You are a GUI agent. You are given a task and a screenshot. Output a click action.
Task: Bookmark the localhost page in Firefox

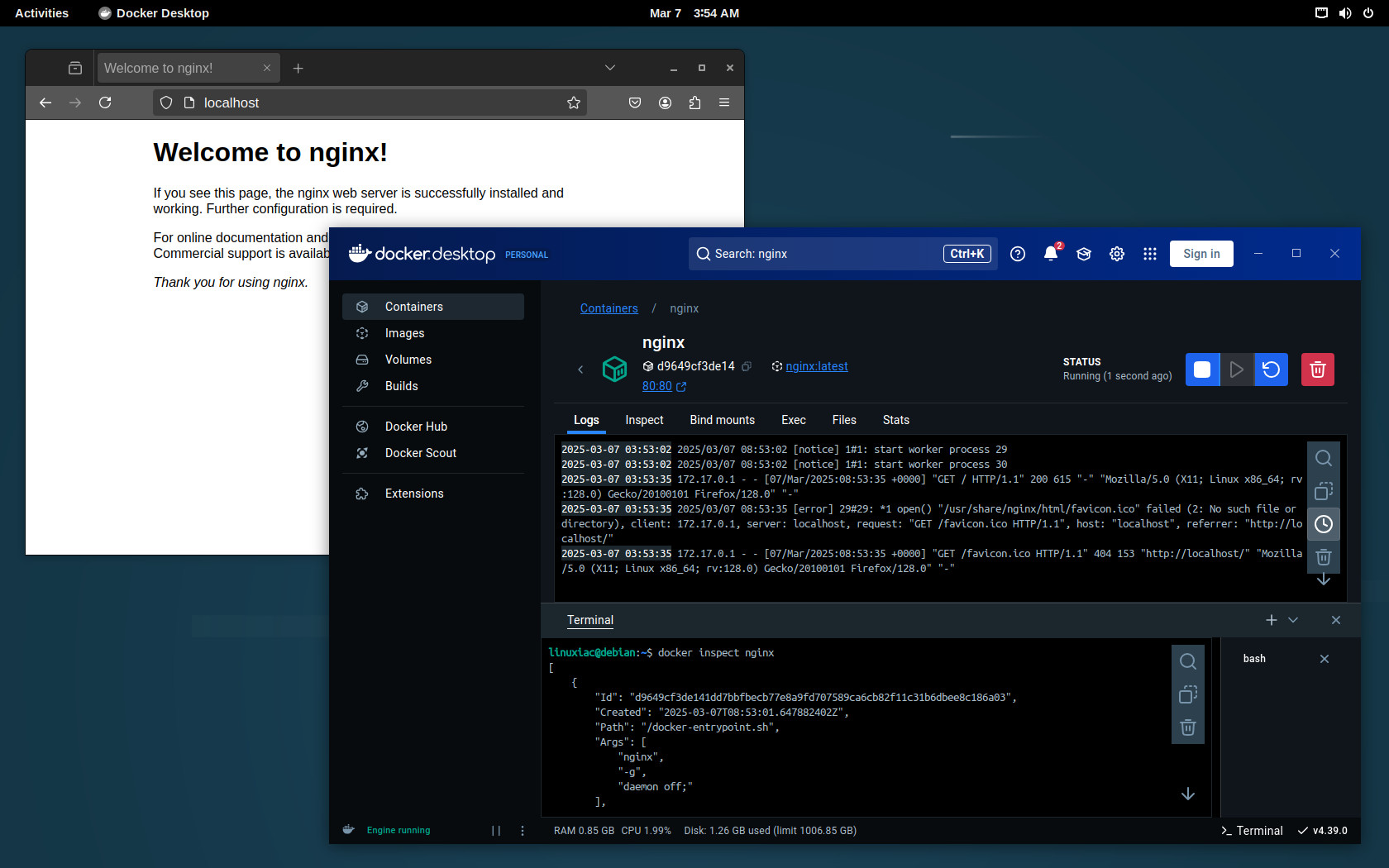(x=574, y=103)
